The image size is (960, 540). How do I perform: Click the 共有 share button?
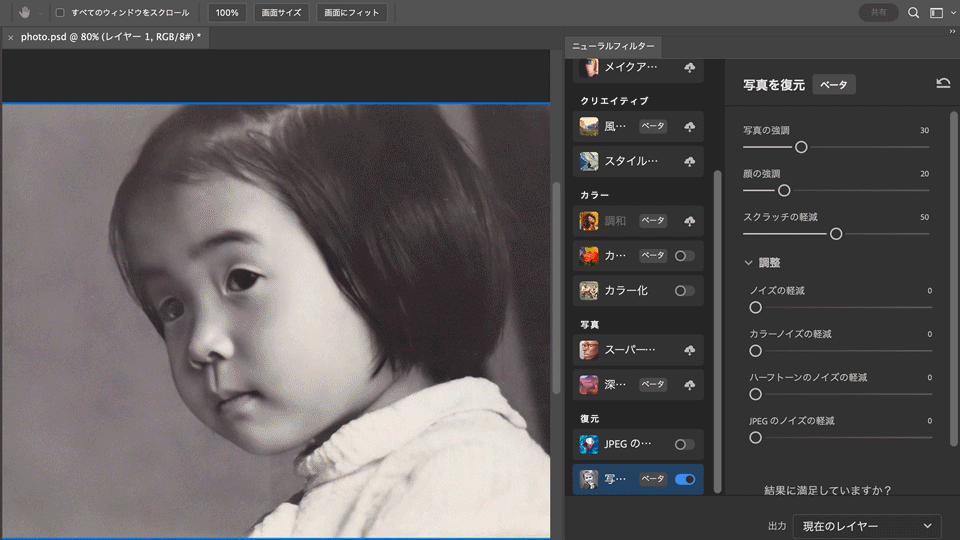[879, 13]
